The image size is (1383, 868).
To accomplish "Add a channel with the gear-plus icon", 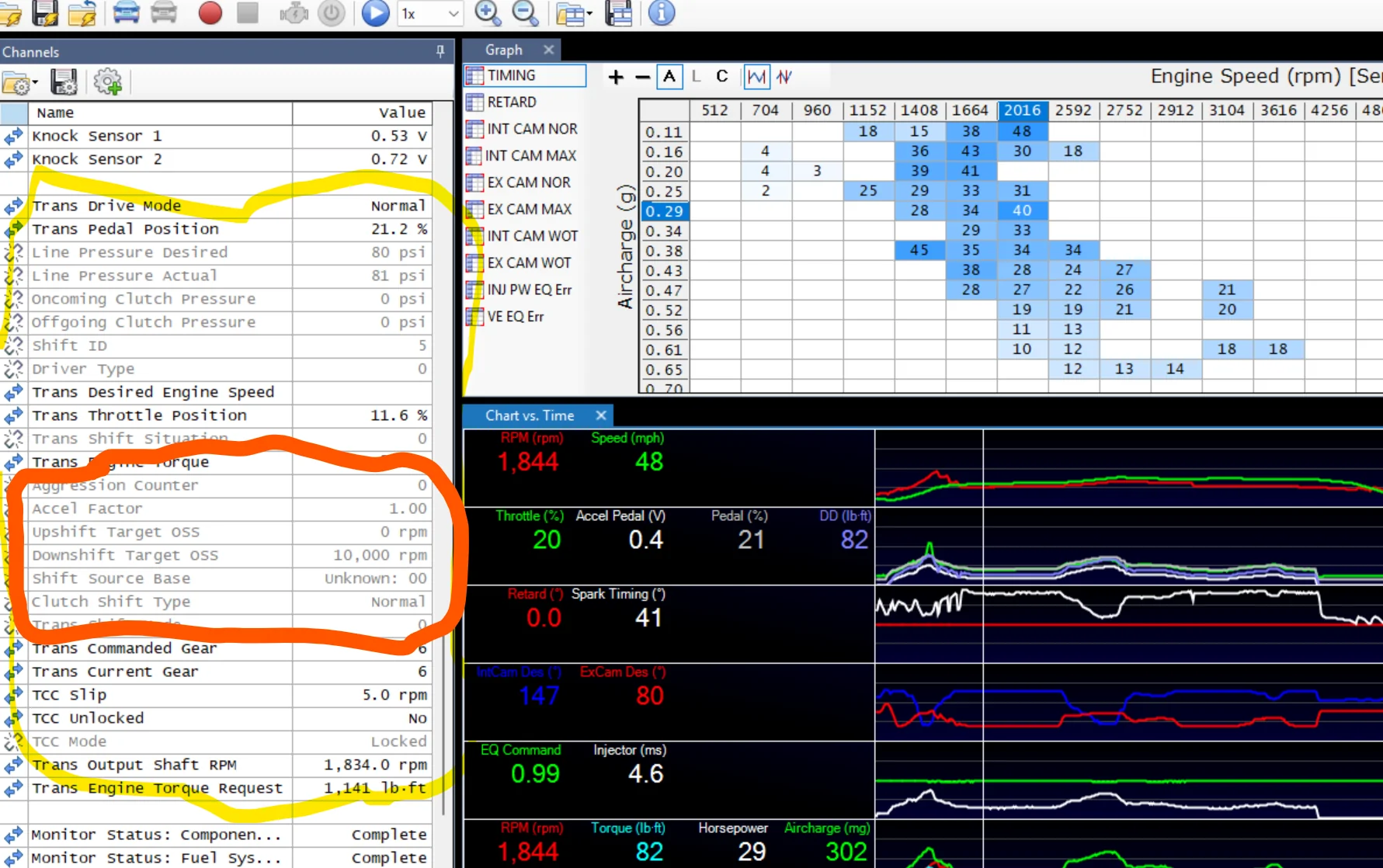I will point(108,82).
